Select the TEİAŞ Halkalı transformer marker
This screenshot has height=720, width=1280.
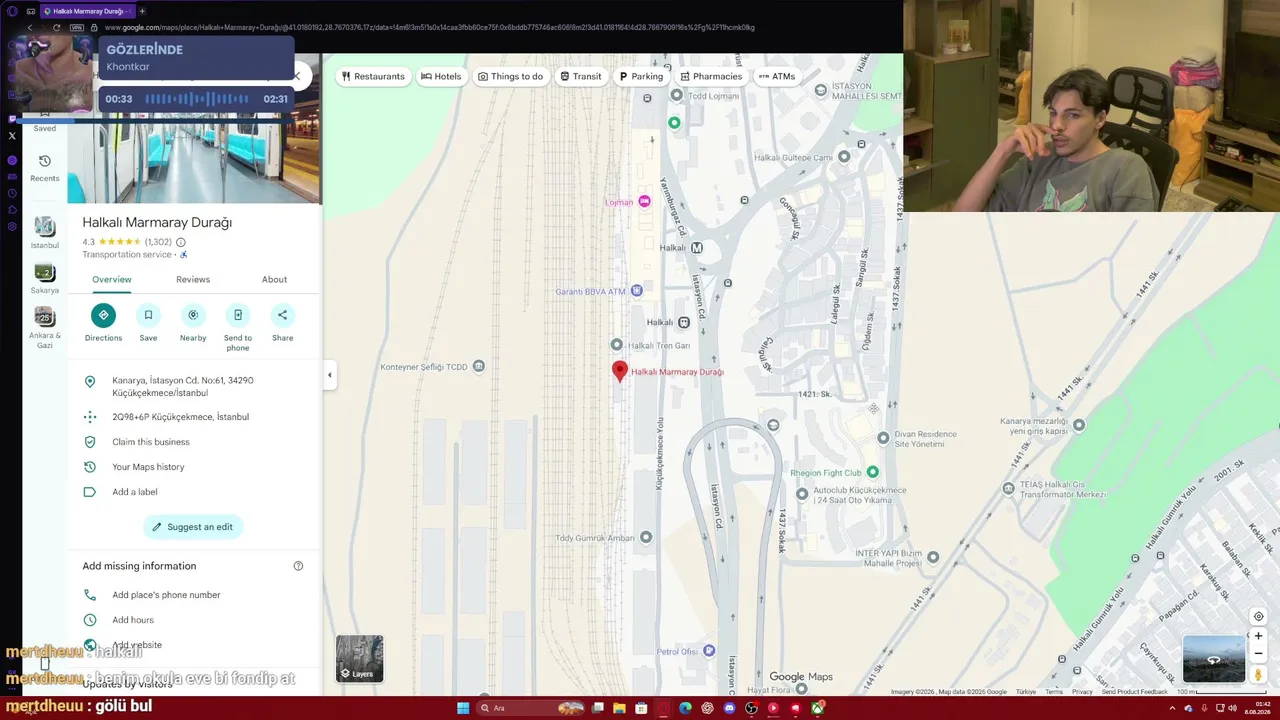click(1009, 488)
